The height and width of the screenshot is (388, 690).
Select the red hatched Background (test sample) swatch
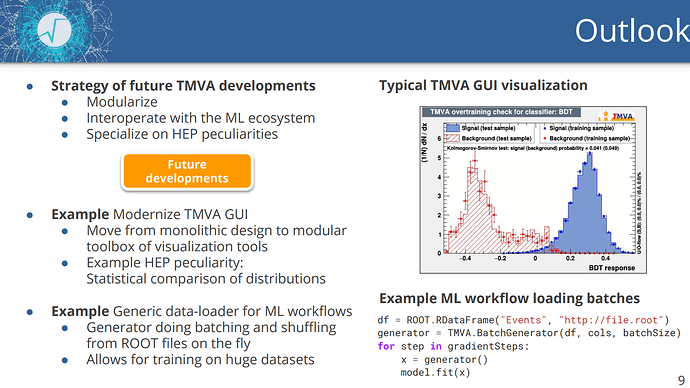tap(452, 139)
